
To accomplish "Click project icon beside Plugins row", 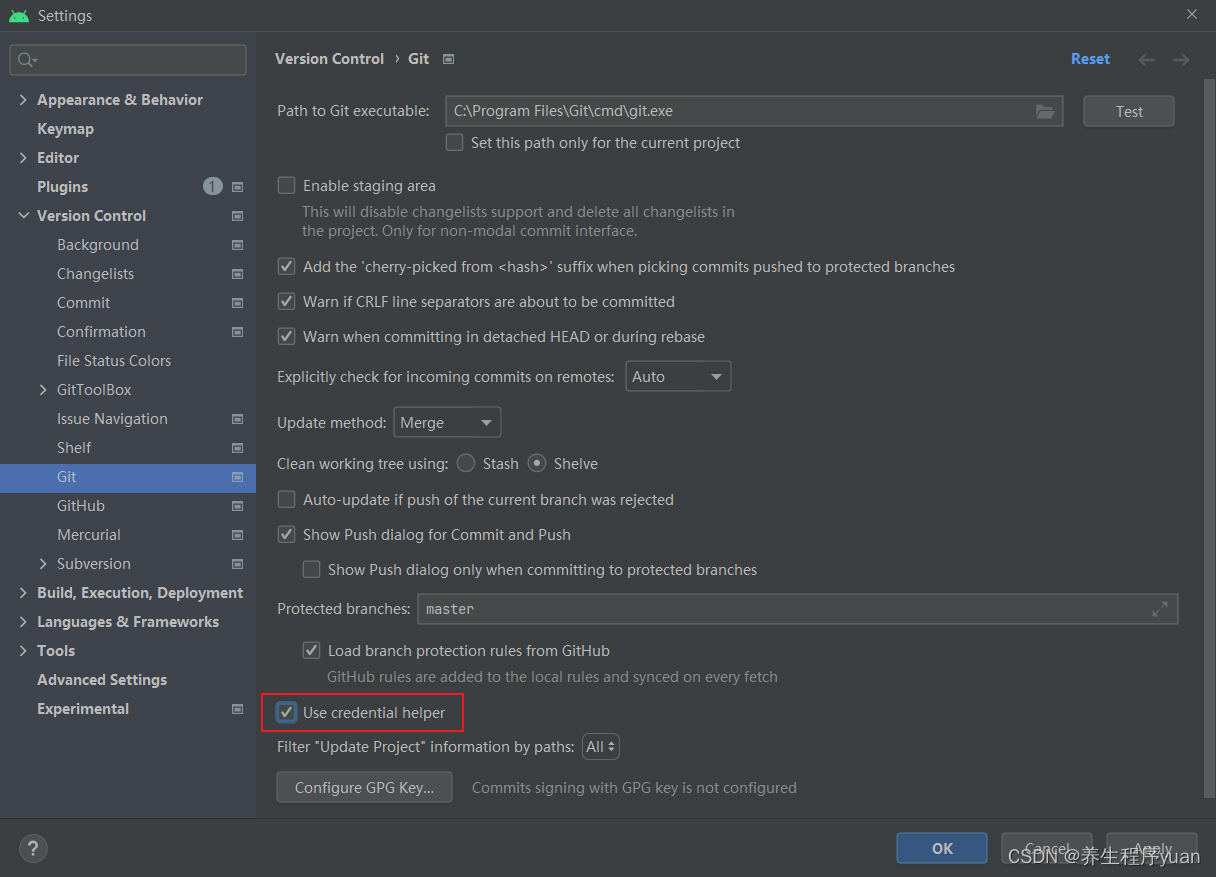I will (x=238, y=187).
